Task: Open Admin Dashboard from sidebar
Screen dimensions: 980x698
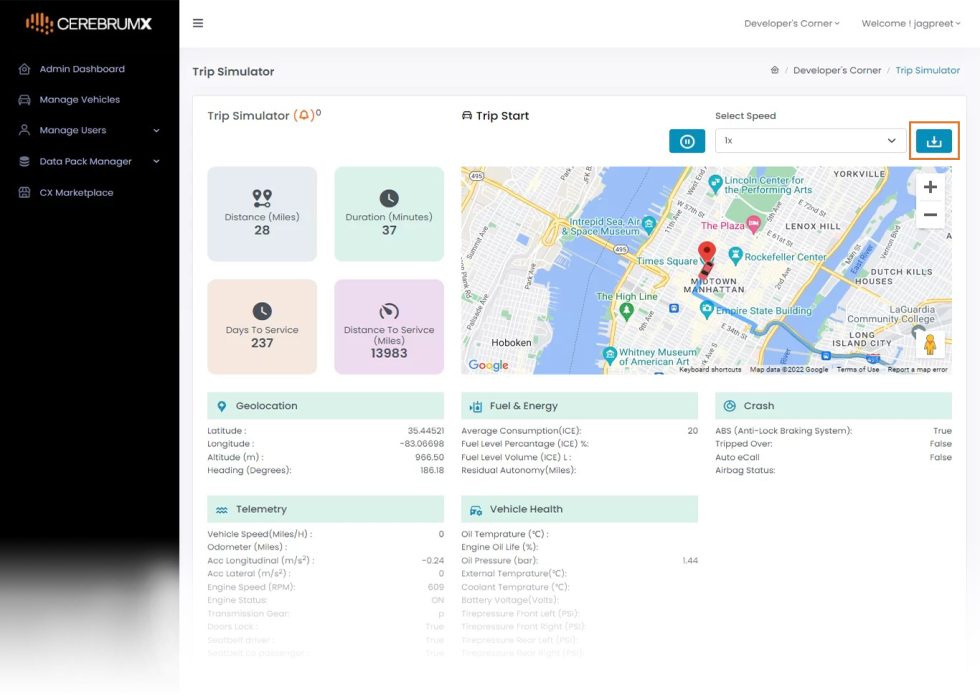Action: coord(81,70)
